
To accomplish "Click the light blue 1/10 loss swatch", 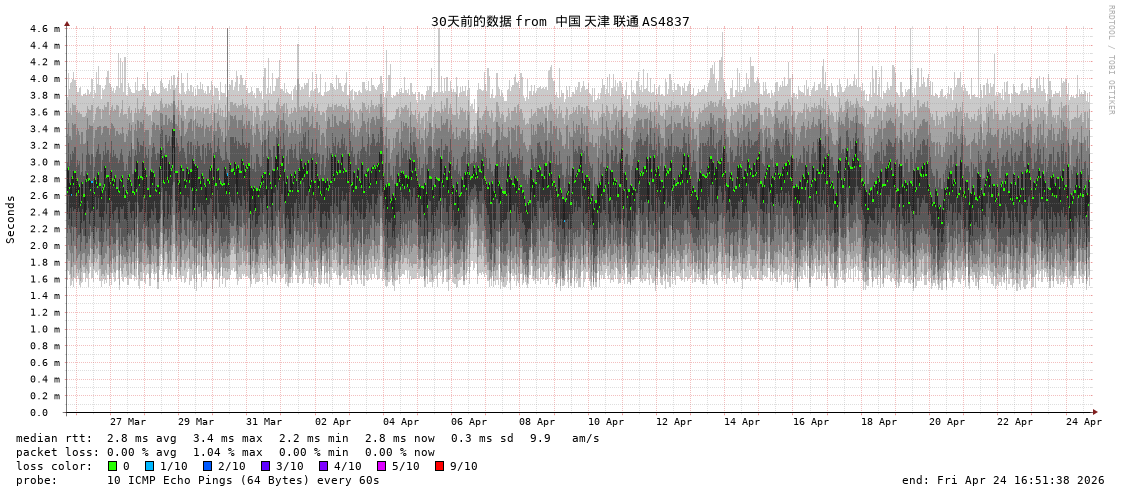I will click(x=150, y=466).
